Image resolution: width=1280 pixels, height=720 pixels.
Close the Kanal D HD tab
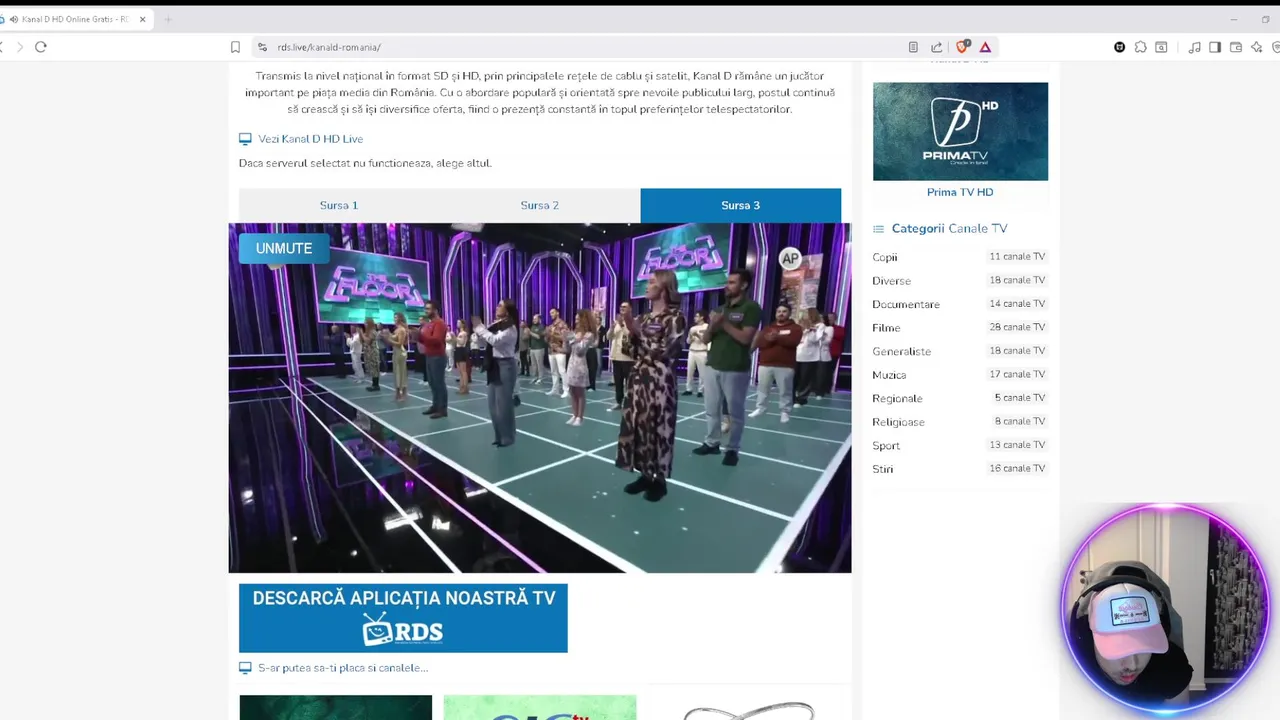click(x=142, y=19)
